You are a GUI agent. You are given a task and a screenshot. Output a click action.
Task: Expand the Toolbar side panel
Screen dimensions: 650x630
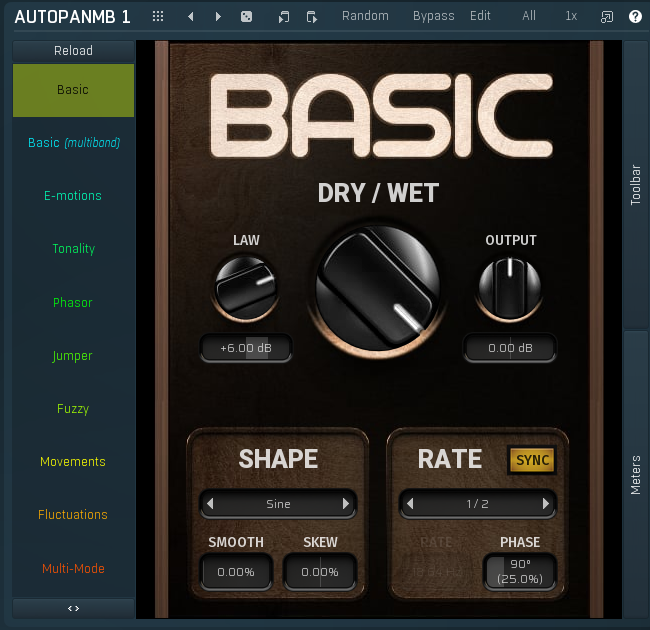coord(636,185)
